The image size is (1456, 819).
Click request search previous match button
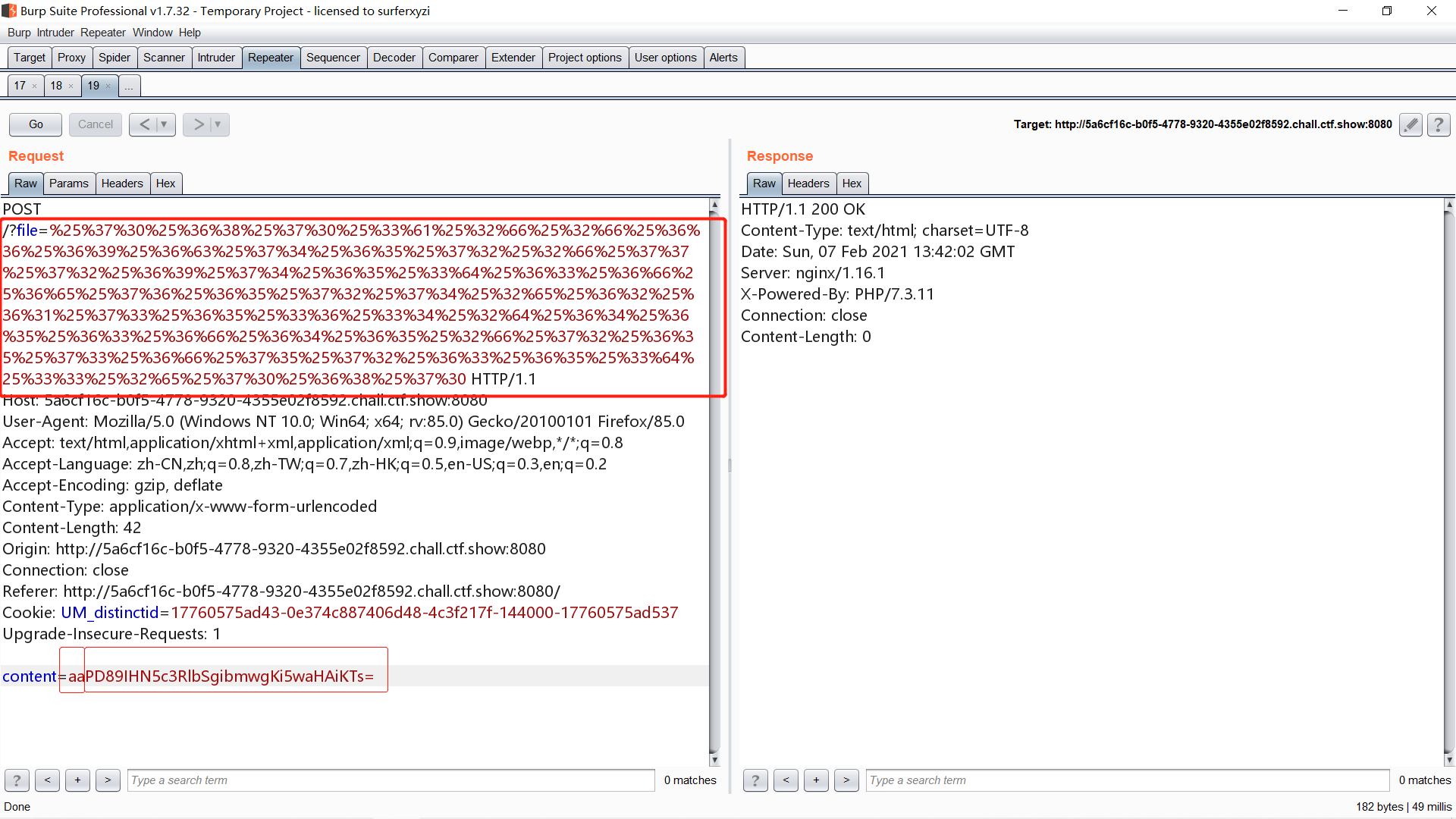tap(47, 780)
